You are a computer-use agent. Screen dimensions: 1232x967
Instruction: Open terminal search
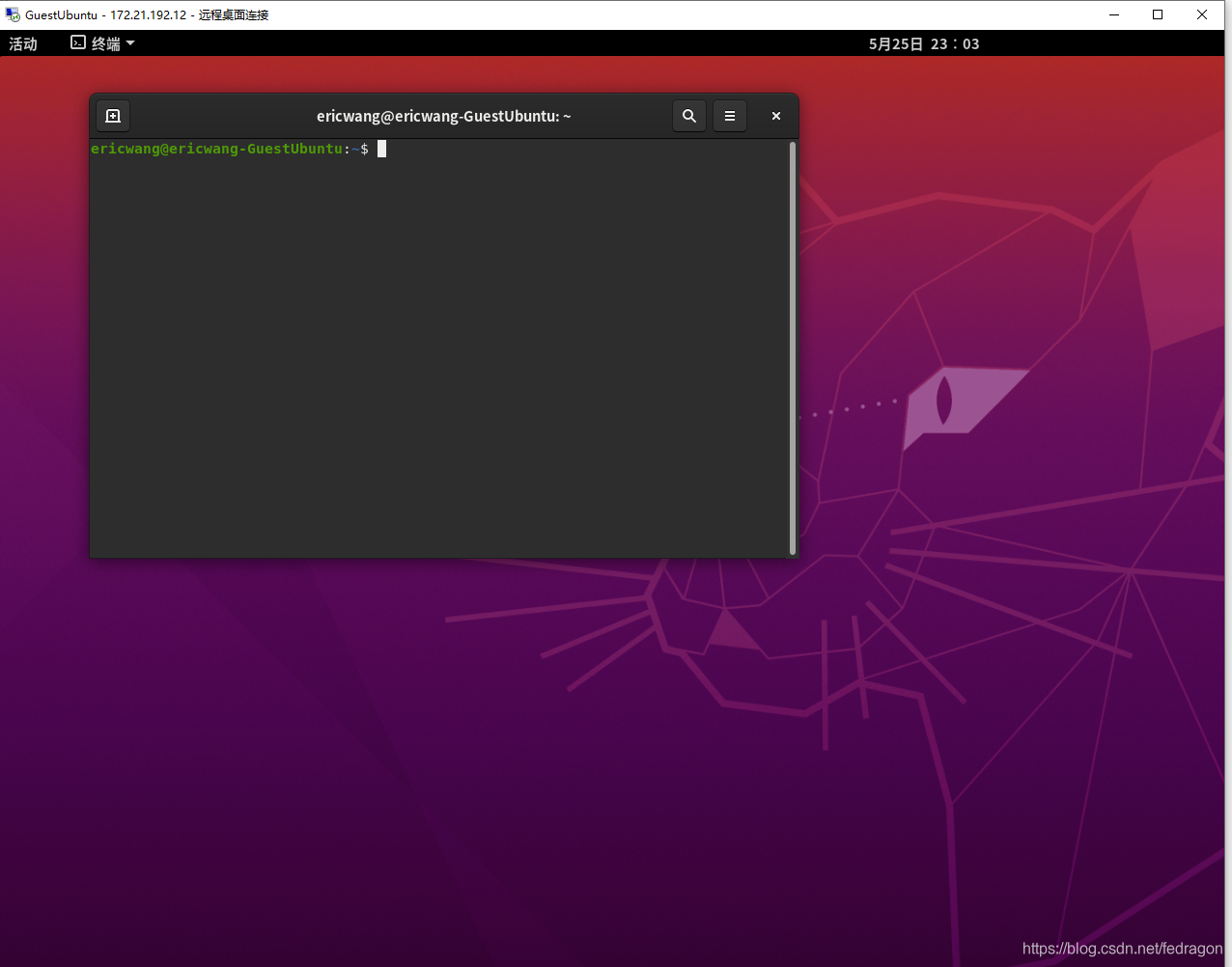(x=689, y=116)
